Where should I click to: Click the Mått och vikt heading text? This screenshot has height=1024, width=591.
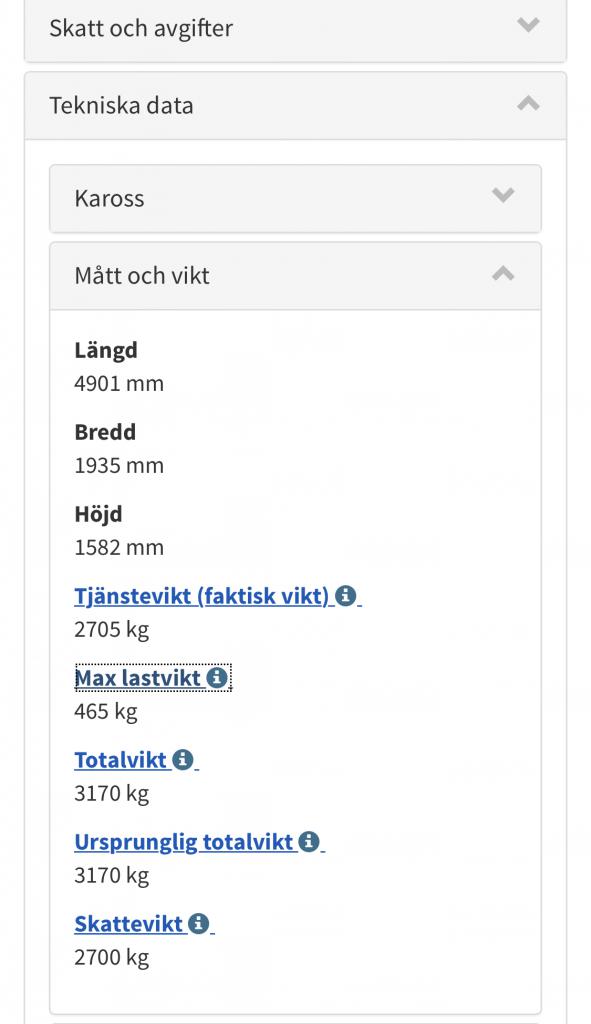(142, 276)
